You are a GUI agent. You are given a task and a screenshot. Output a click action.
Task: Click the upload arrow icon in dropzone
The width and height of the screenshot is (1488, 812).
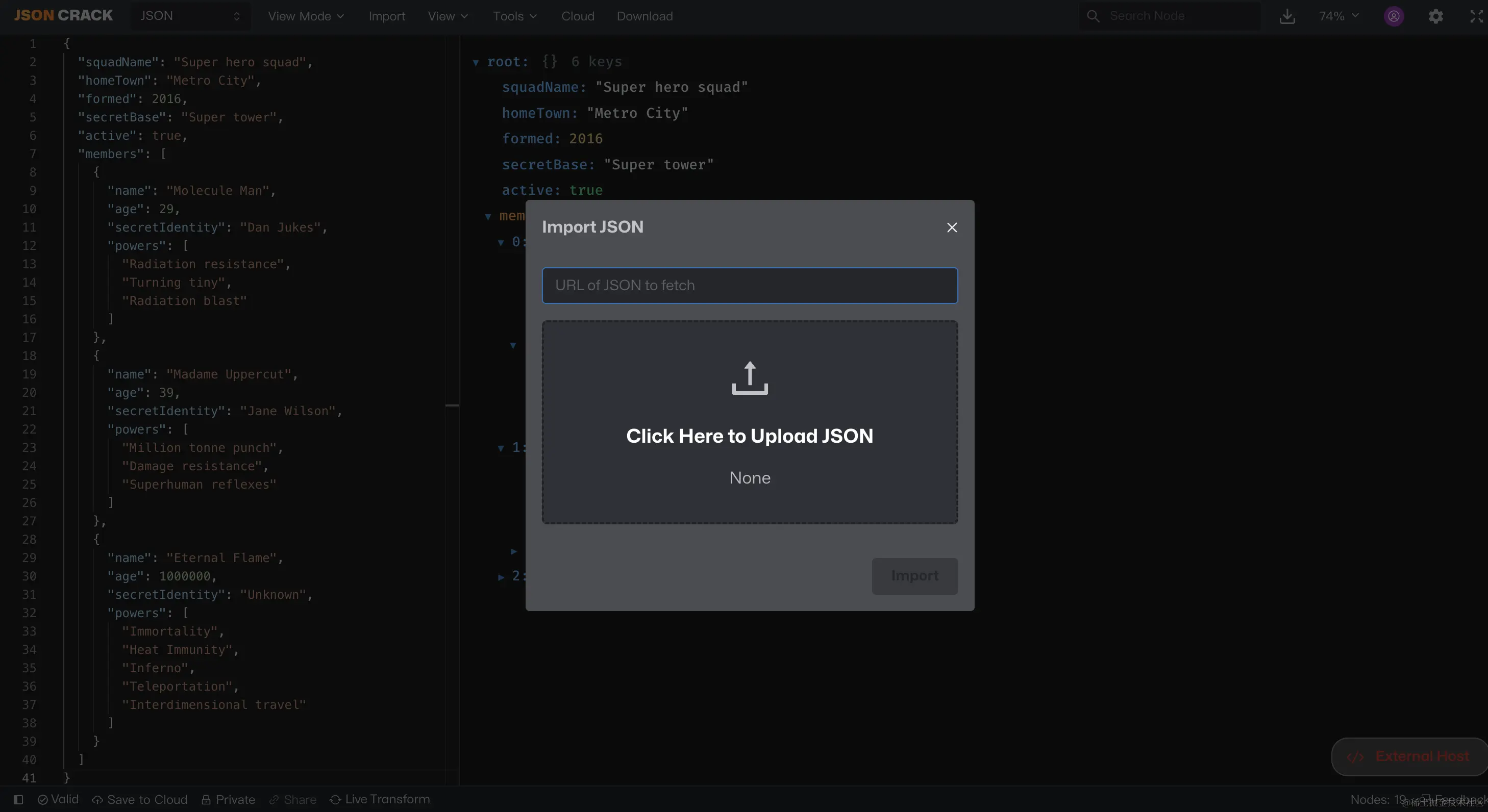coord(750,378)
